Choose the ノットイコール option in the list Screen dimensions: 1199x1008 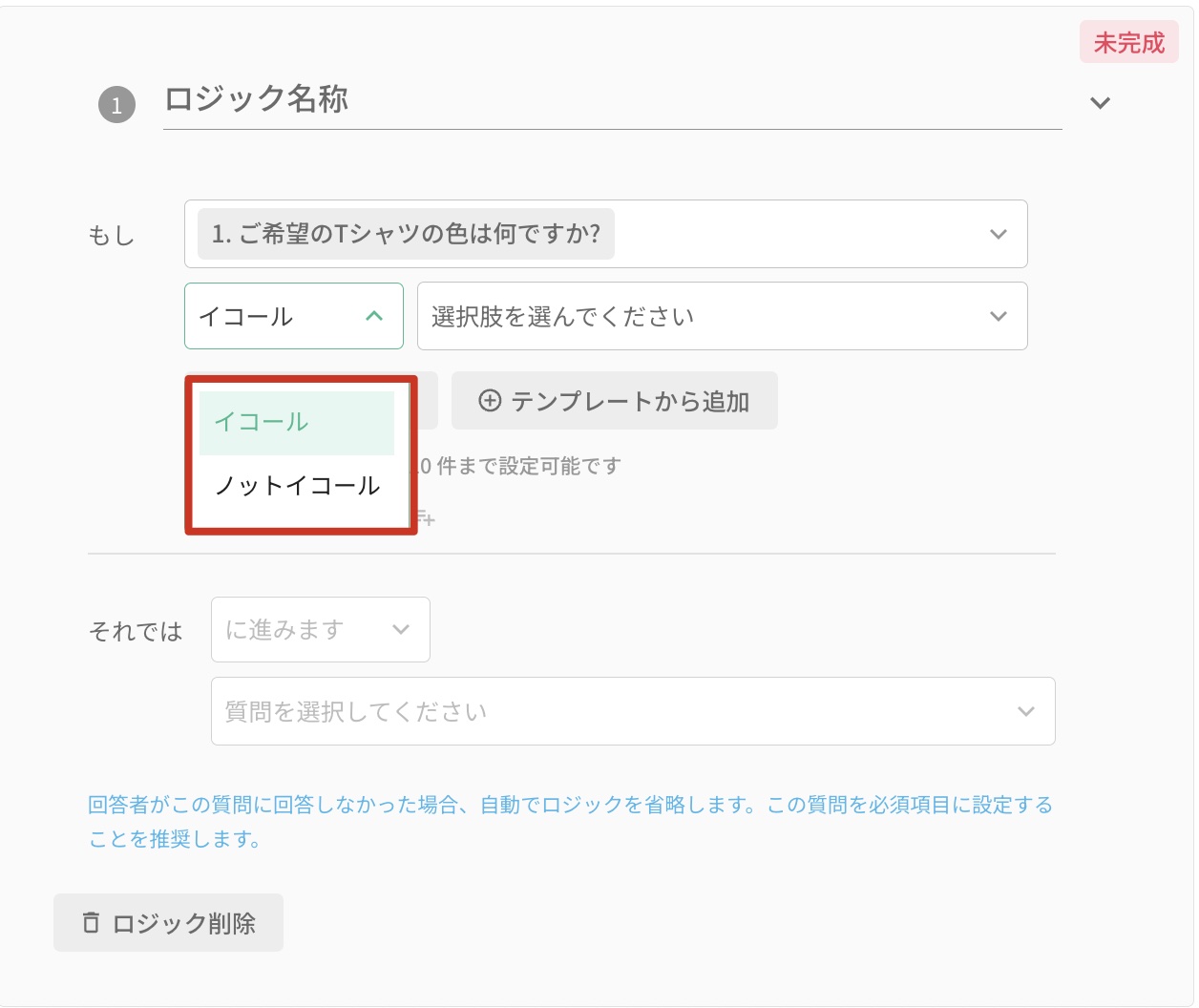[x=296, y=486]
